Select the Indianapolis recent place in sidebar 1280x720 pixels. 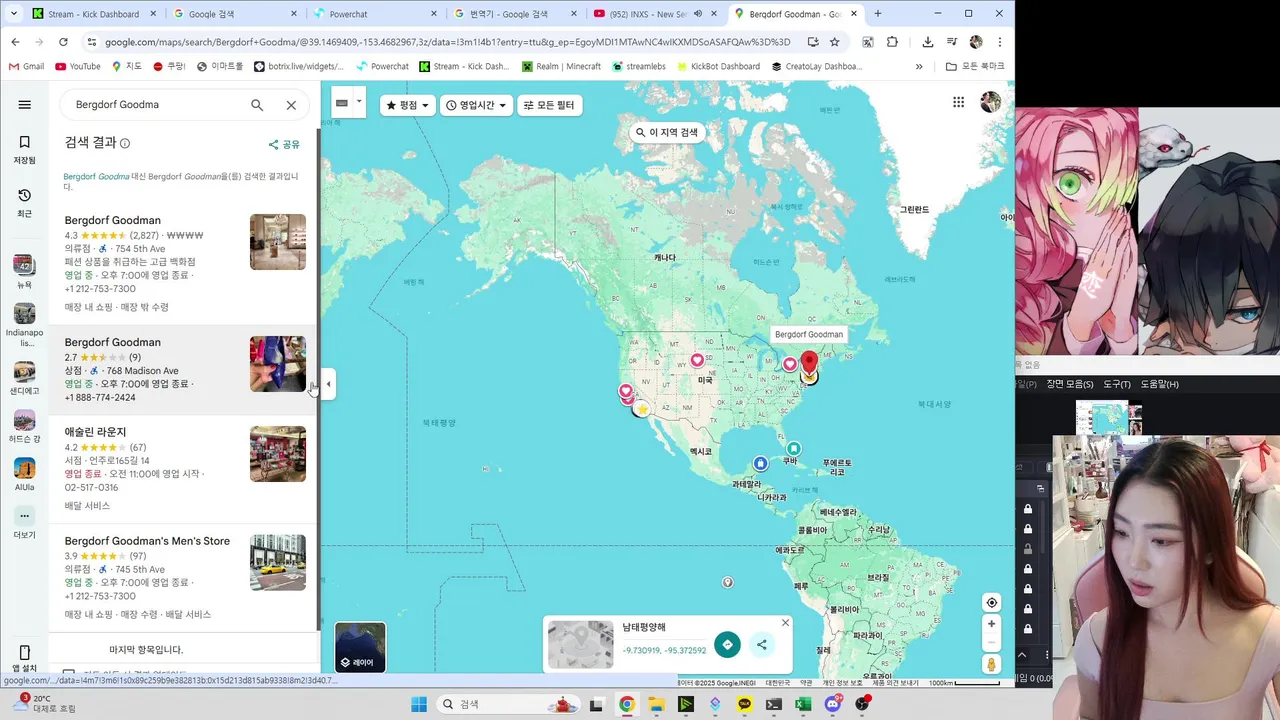[25, 325]
